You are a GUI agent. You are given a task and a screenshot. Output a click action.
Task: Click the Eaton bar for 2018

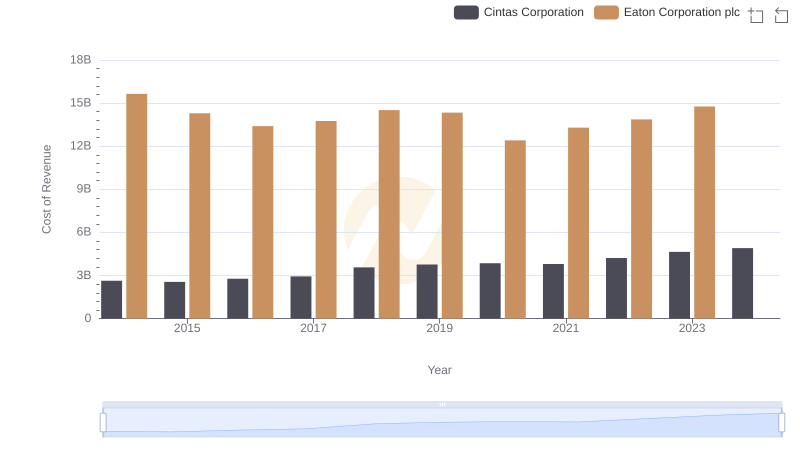click(389, 214)
